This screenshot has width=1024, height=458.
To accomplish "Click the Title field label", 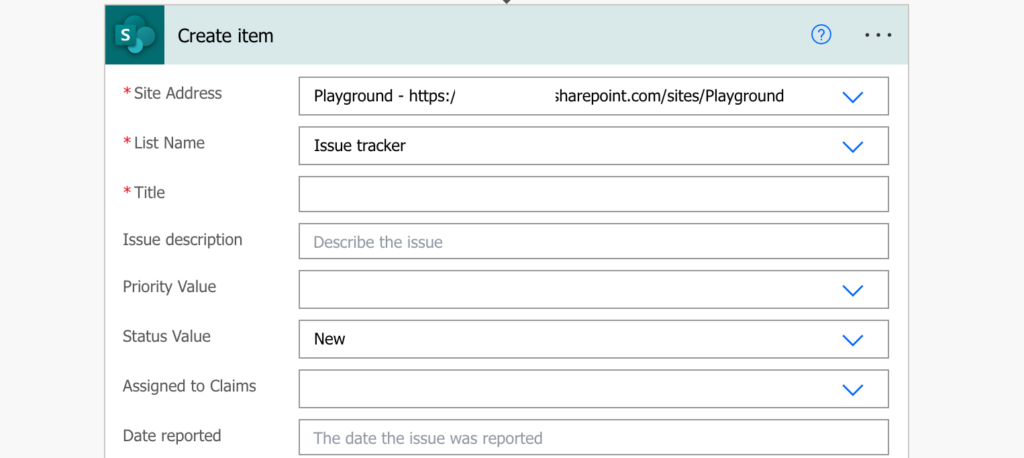I will coord(150,192).
